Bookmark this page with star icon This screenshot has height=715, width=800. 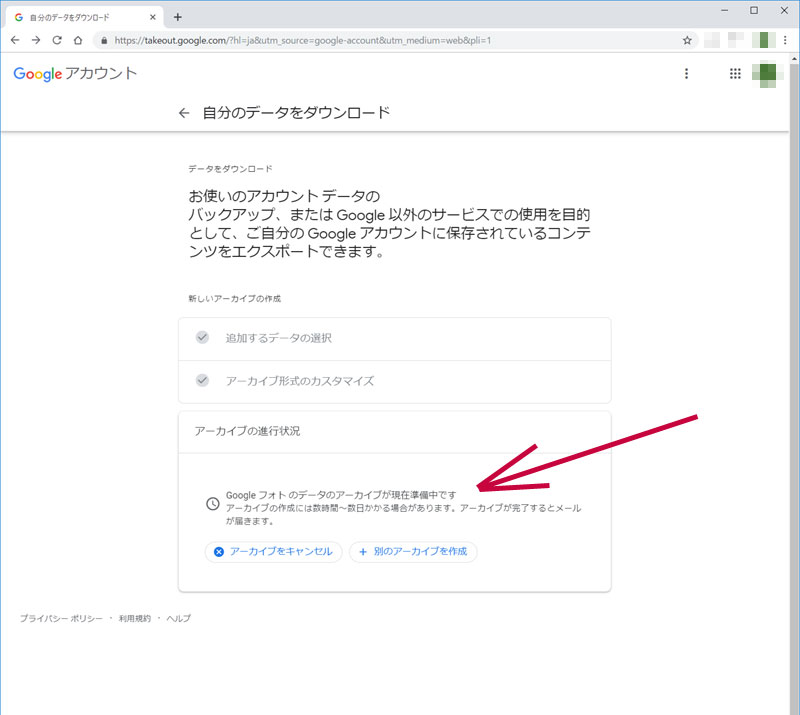[x=687, y=40]
